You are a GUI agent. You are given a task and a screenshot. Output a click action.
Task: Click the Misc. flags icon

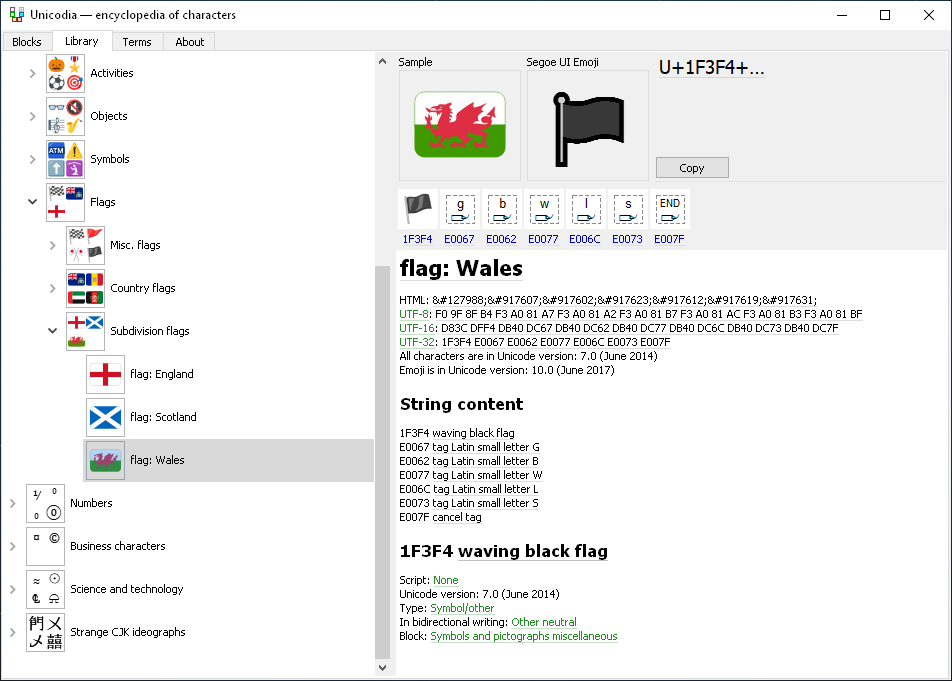[x=86, y=245]
